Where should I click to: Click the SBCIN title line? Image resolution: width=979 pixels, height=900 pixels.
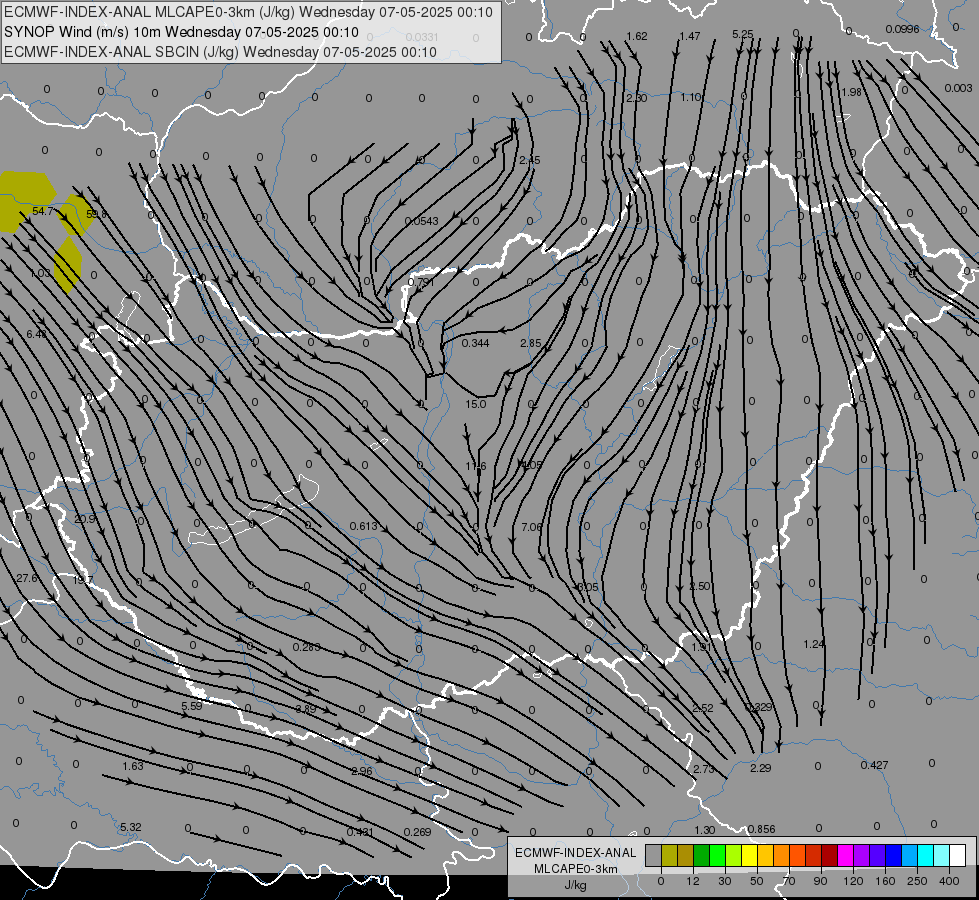click(x=220, y=52)
